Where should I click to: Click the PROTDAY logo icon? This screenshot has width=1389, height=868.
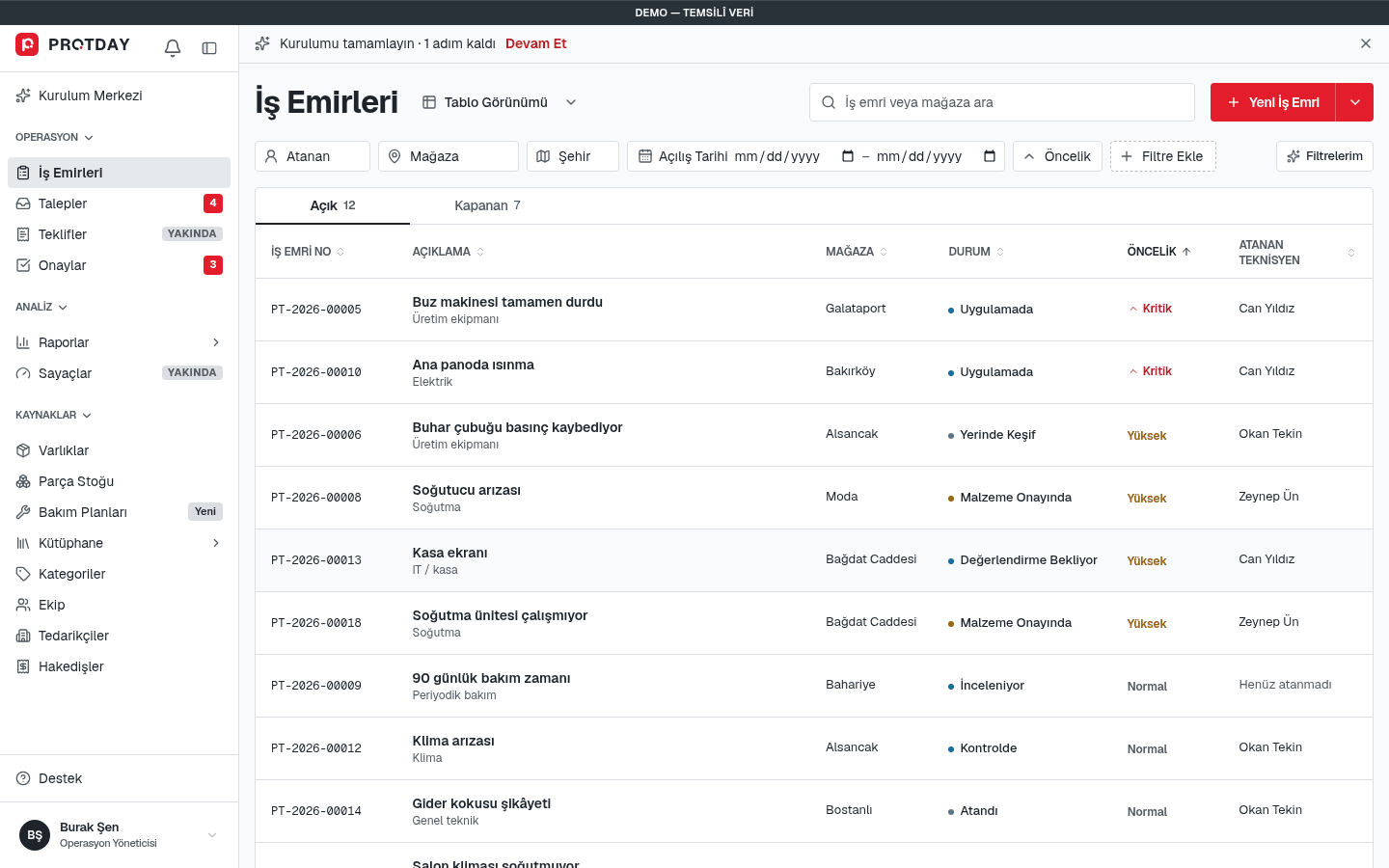click(27, 44)
